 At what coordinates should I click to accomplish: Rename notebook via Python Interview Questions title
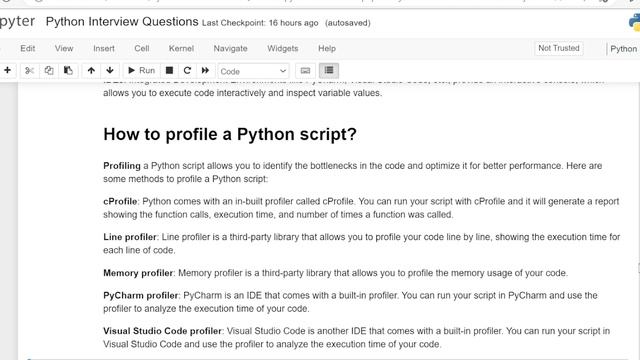coord(122,22)
